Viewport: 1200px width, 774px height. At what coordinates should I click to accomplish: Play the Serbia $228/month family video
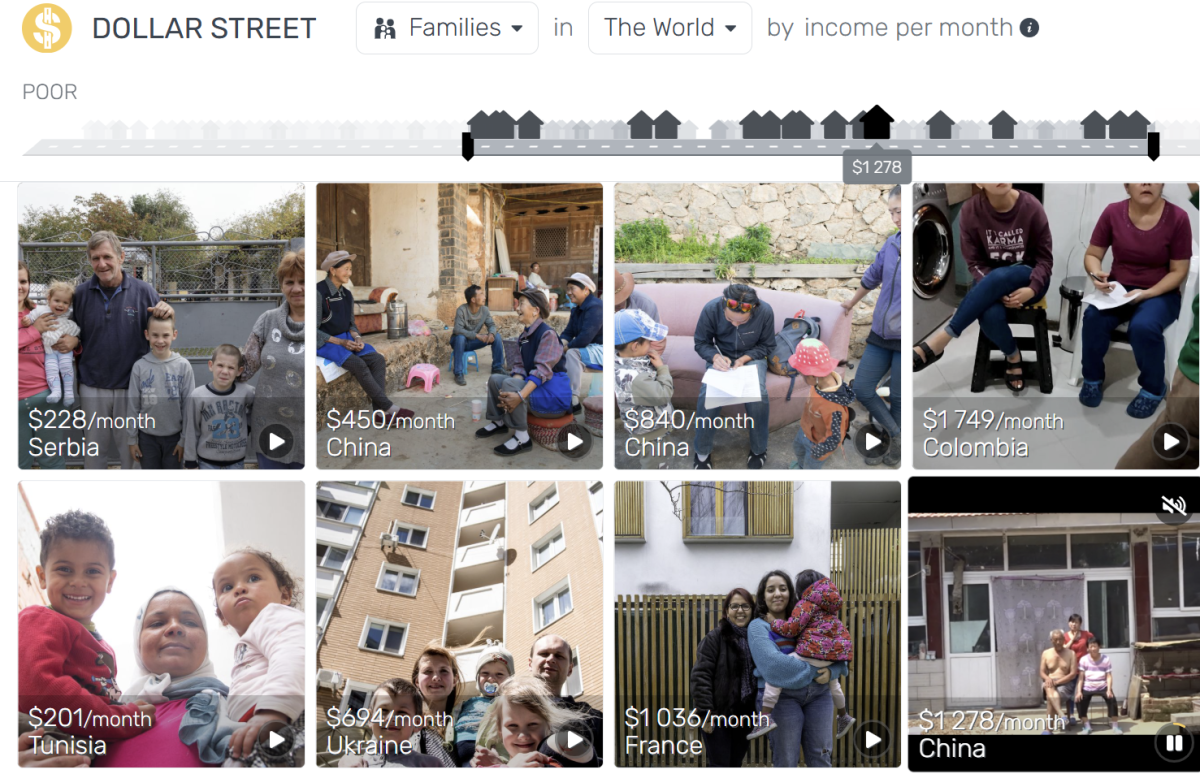276,440
